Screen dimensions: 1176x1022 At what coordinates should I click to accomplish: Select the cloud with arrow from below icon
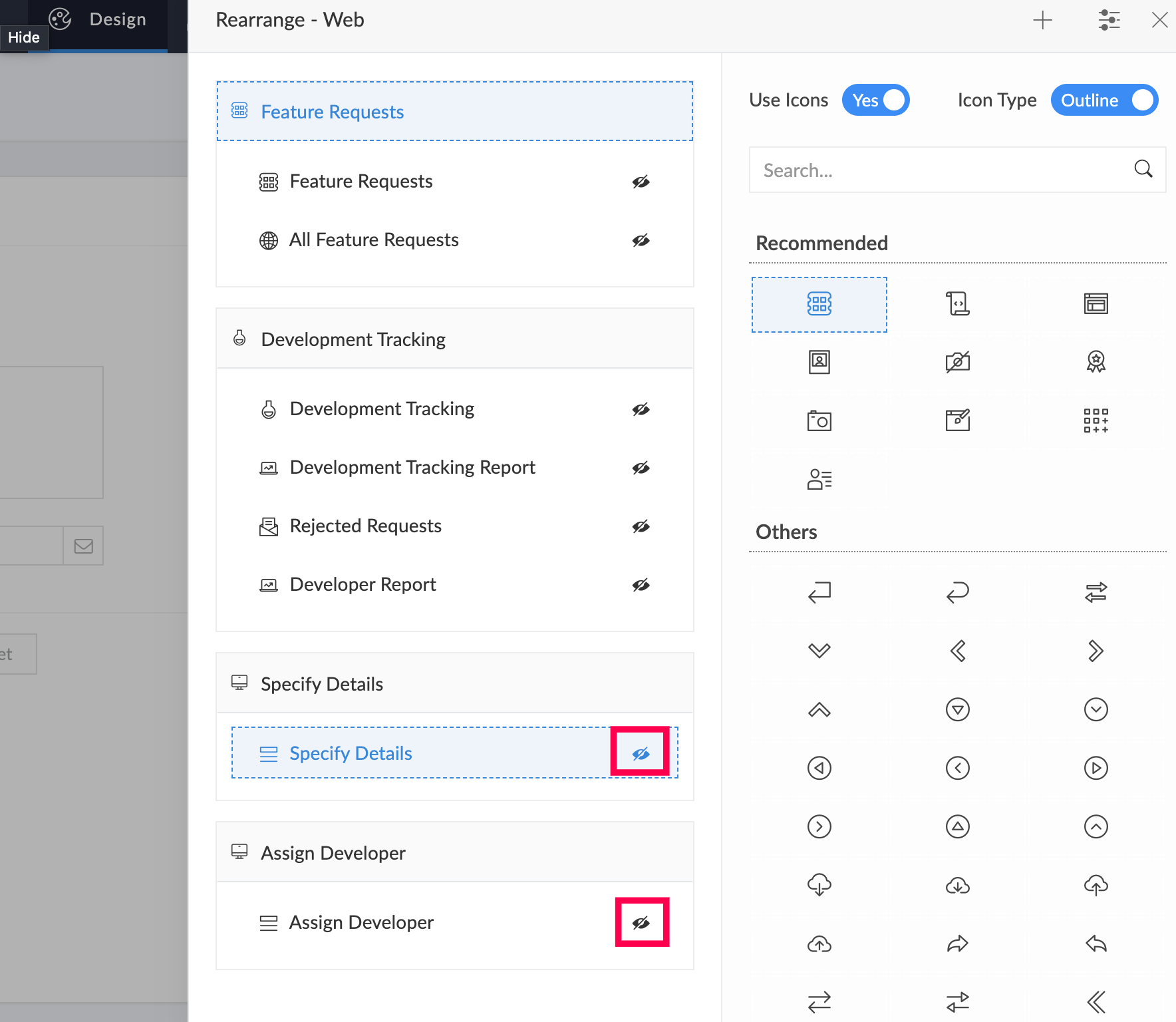[x=1096, y=885]
